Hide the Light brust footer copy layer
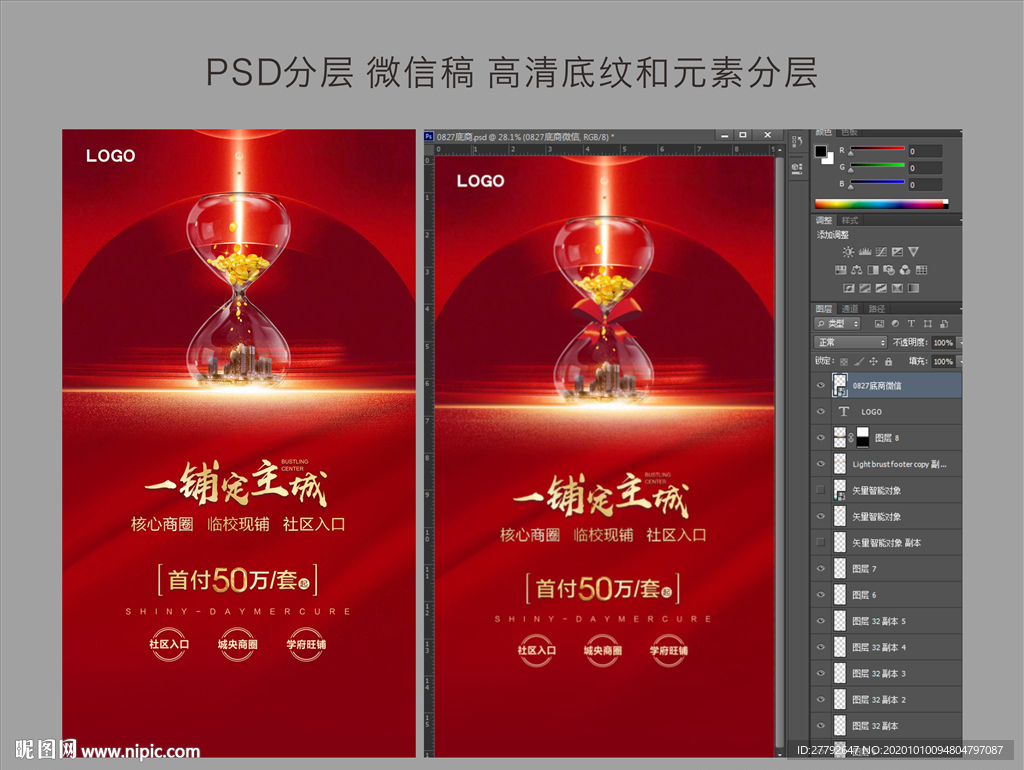 [x=821, y=464]
